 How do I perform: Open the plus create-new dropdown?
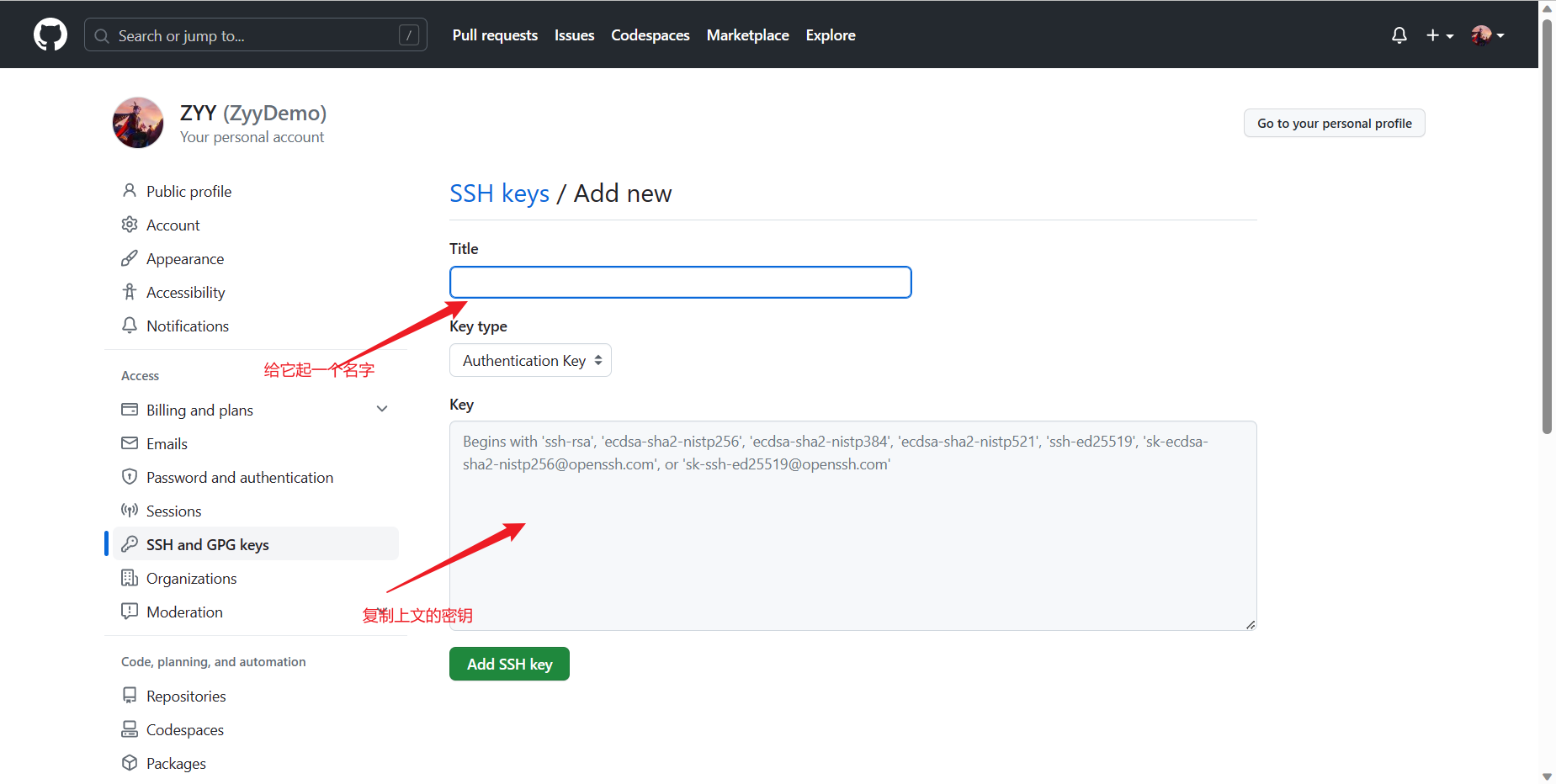(1439, 35)
